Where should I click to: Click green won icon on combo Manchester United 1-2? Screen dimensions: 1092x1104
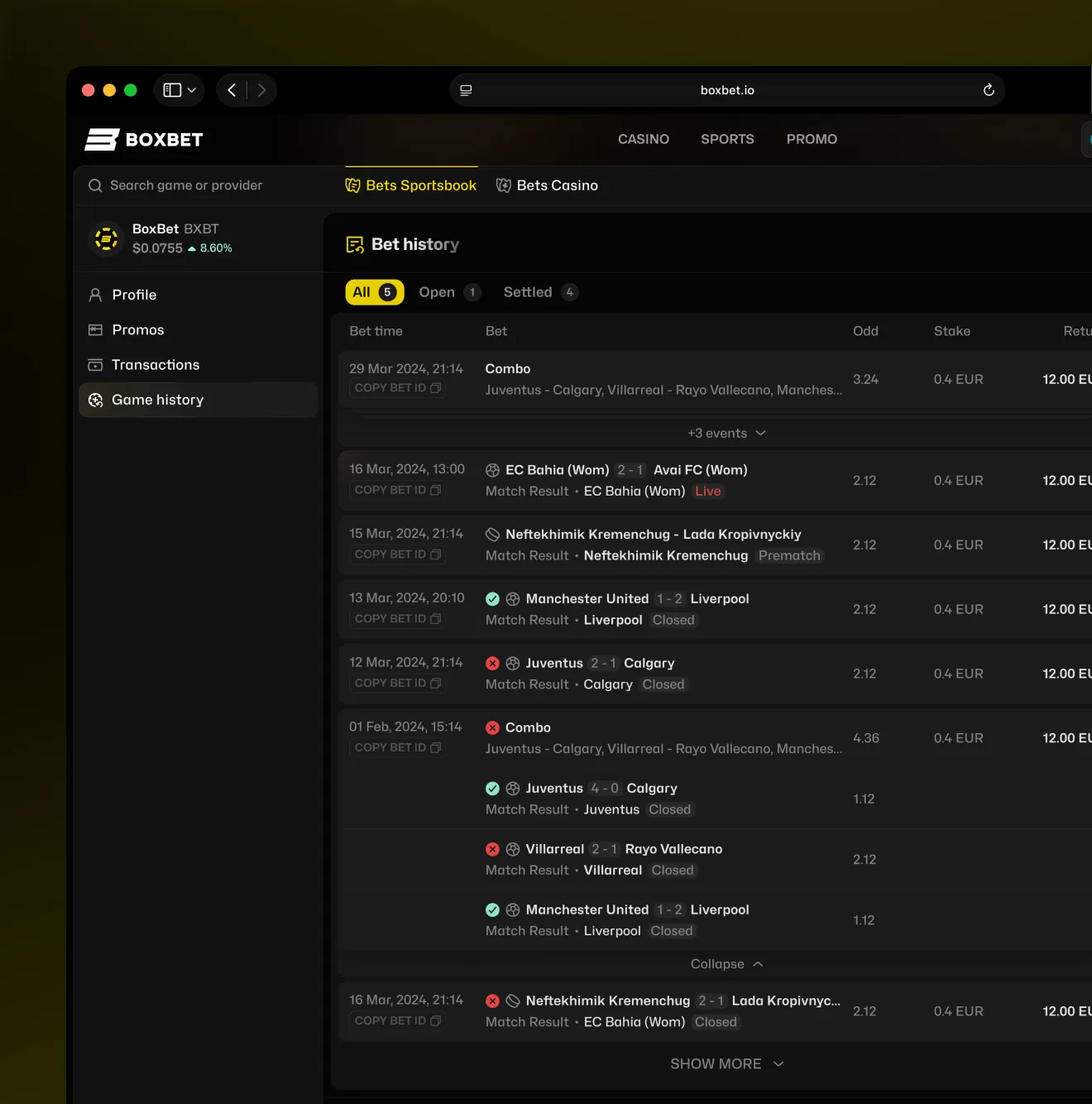(x=492, y=910)
